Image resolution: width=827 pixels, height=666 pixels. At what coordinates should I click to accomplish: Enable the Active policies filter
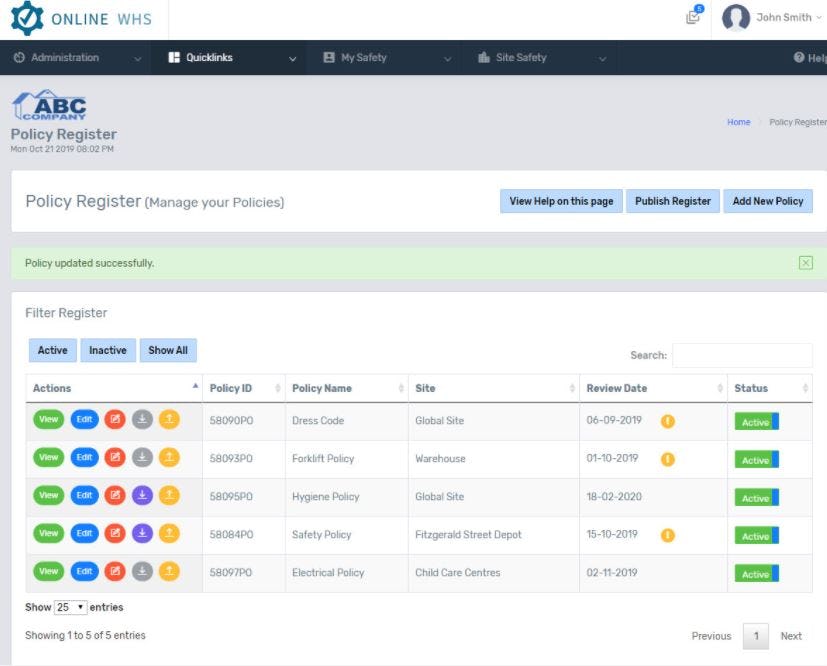tap(52, 349)
